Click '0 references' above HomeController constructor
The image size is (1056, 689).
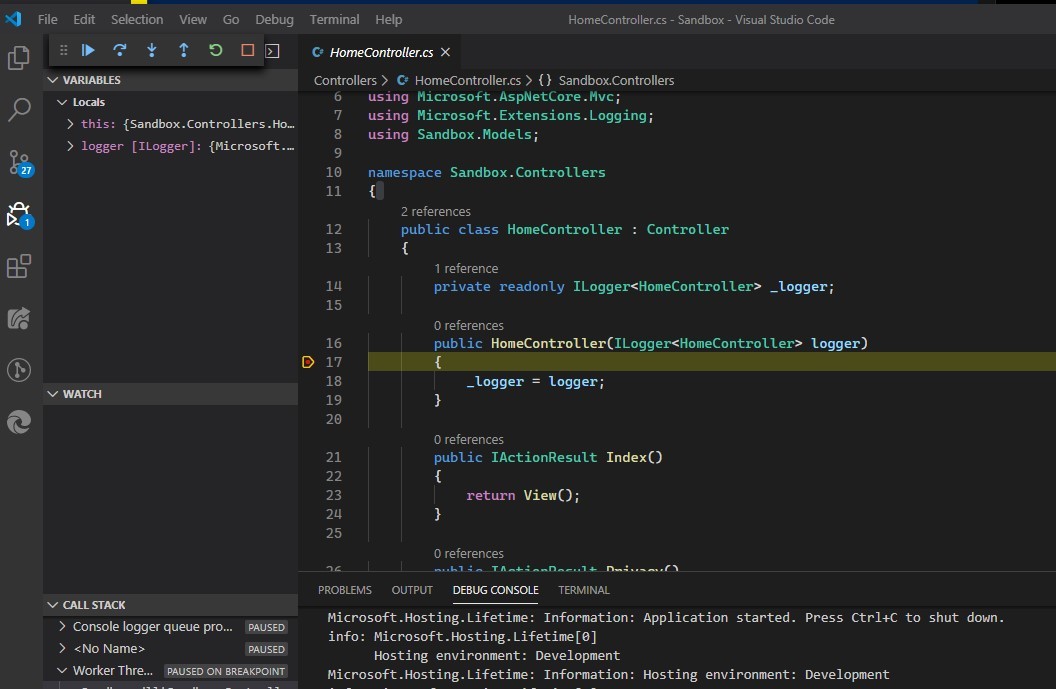point(469,325)
